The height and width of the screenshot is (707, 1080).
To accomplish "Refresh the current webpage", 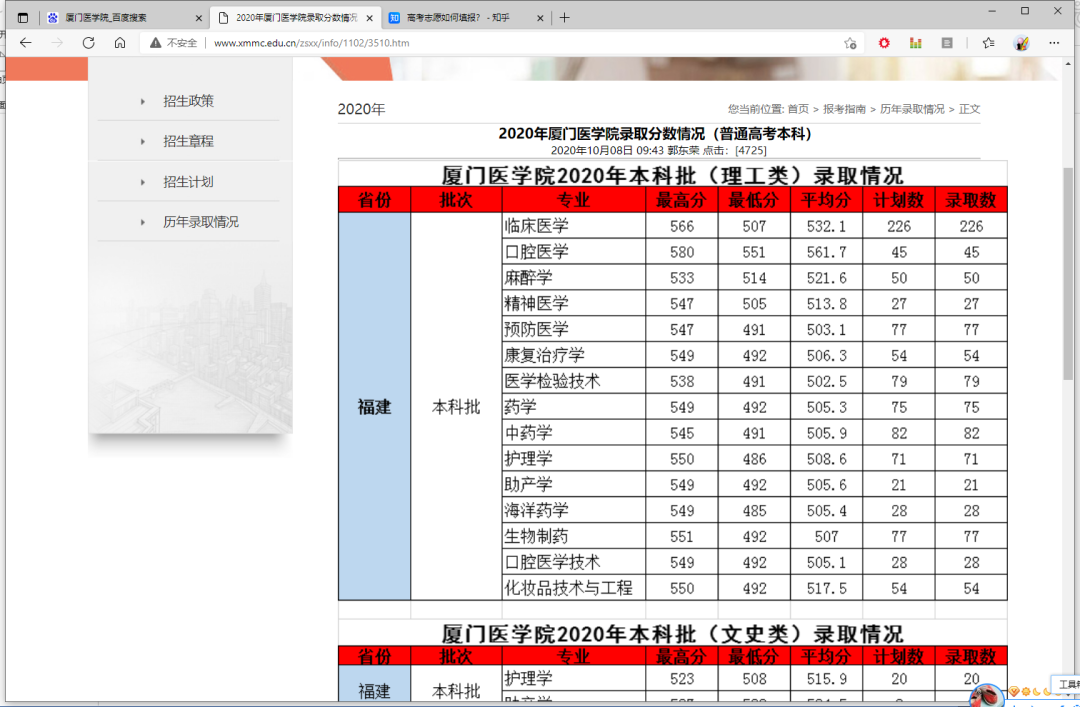I will coord(88,43).
